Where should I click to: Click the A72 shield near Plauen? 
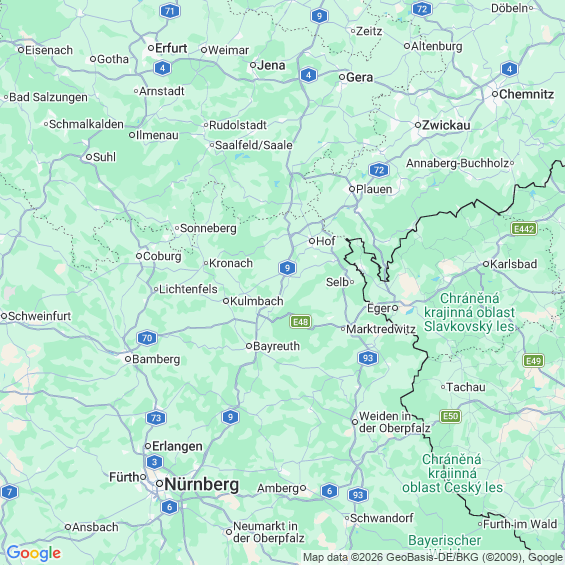click(379, 170)
